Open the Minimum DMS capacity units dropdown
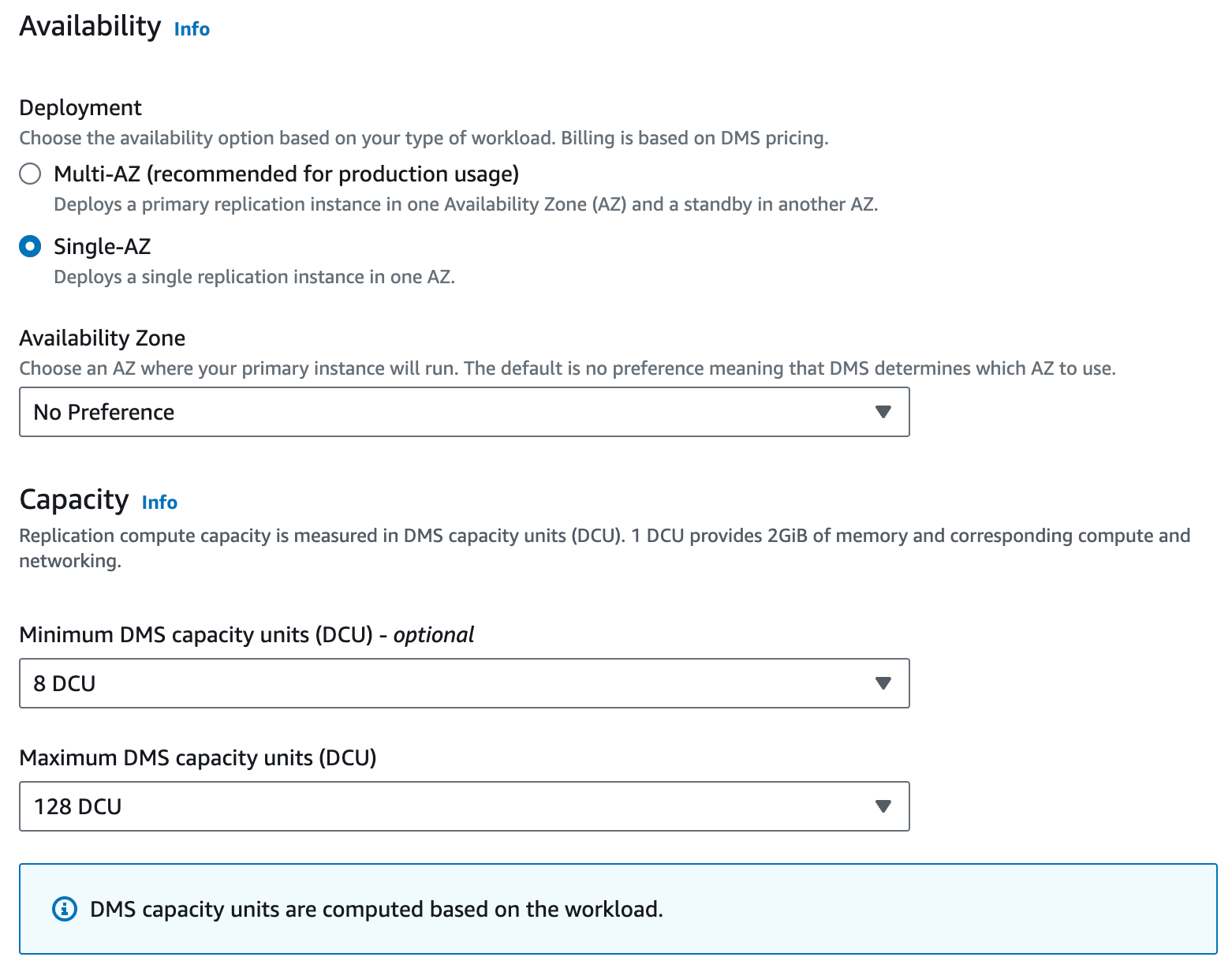Viewport: 1232px width, 972px height. pos(464,683)
